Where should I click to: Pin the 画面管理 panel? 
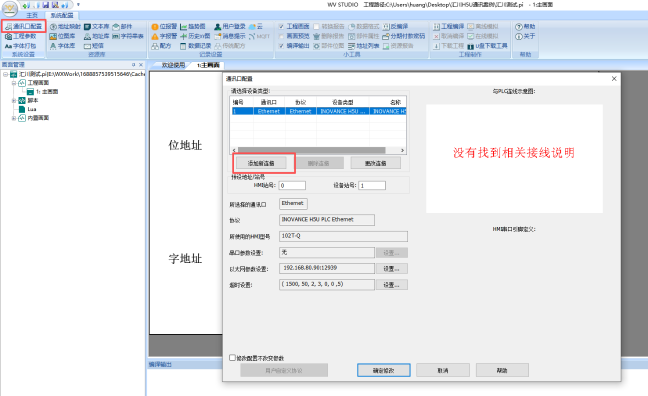click(133, 65)
